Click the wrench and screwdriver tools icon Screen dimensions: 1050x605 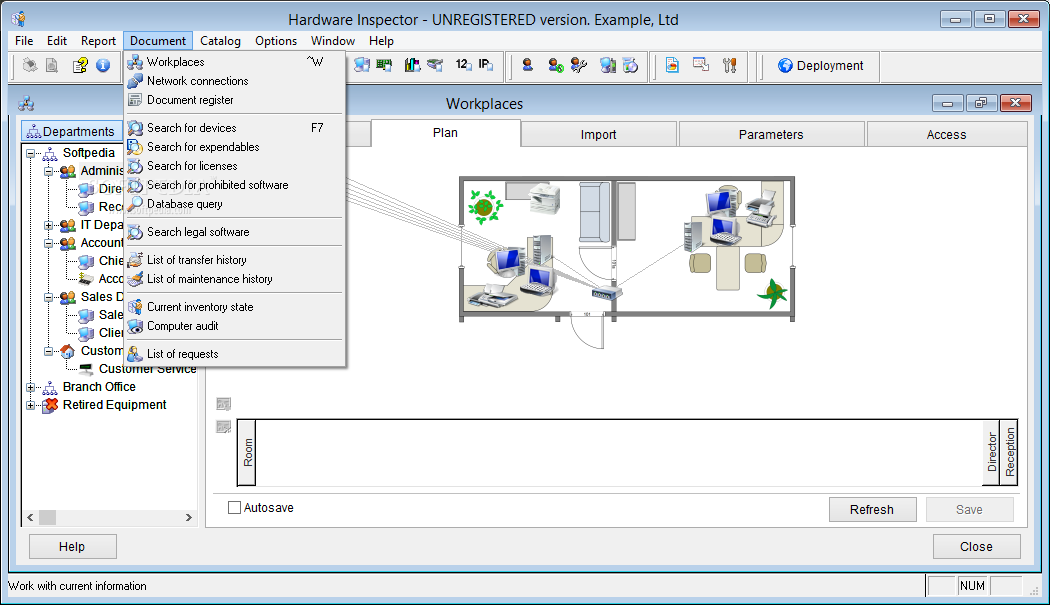coord(730,65)
